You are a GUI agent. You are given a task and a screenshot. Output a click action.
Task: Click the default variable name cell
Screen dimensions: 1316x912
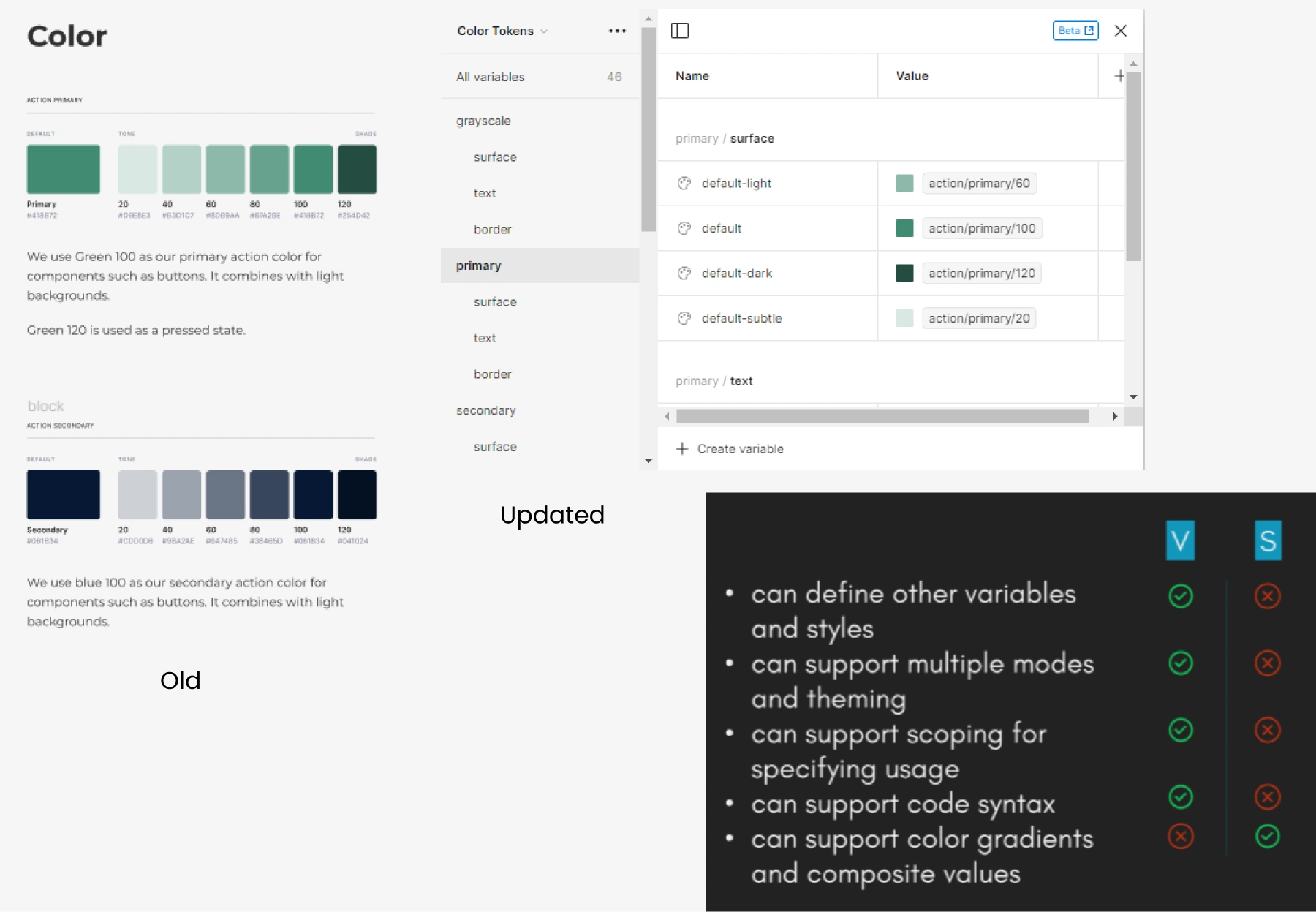click(x=722, y=228)
